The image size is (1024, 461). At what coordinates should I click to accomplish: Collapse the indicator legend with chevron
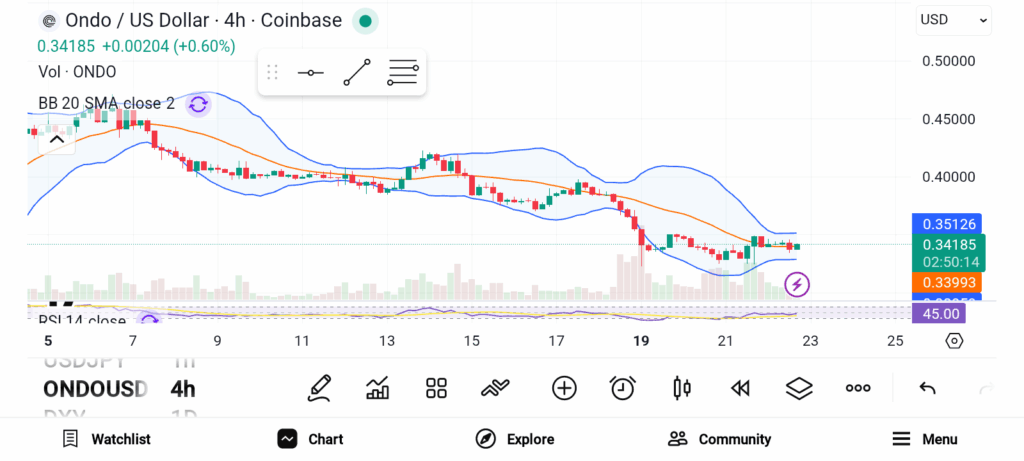[56, 140]
